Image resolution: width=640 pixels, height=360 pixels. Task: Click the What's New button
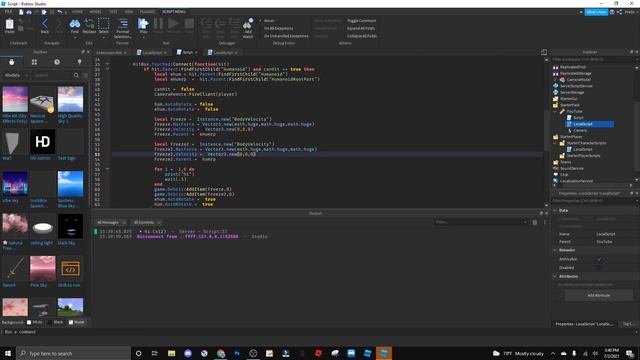tap(596, 12)
